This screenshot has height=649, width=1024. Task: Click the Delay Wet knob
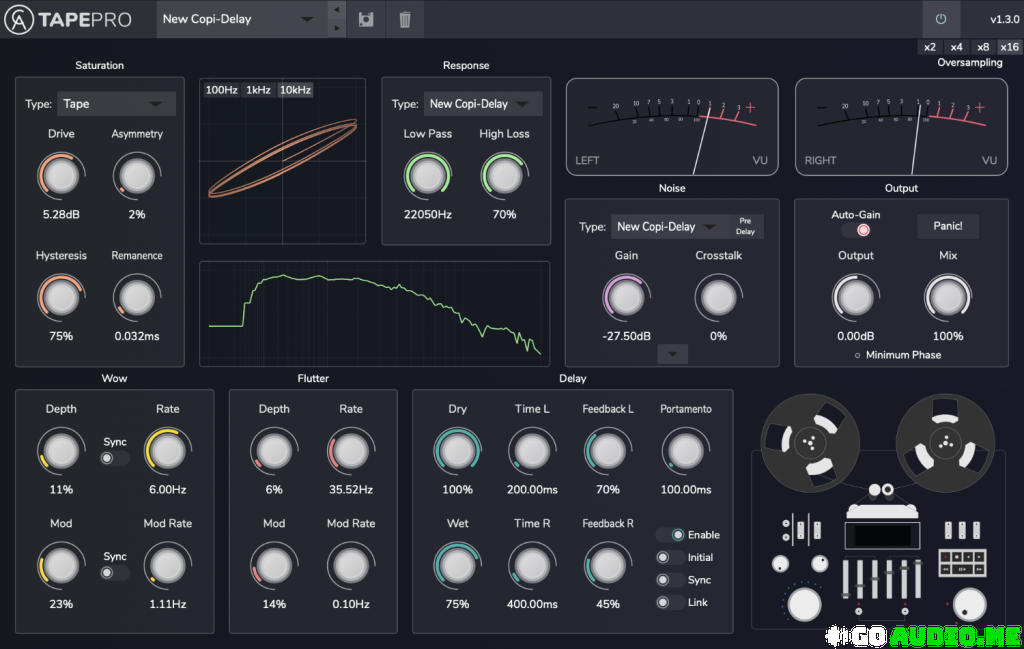457,565
